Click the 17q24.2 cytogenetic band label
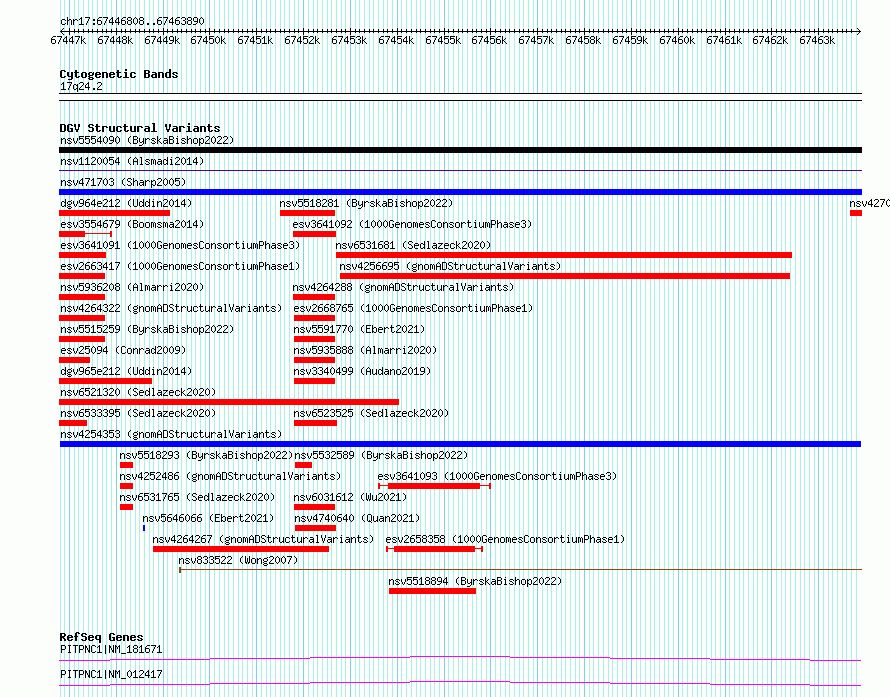 [81, 86]
